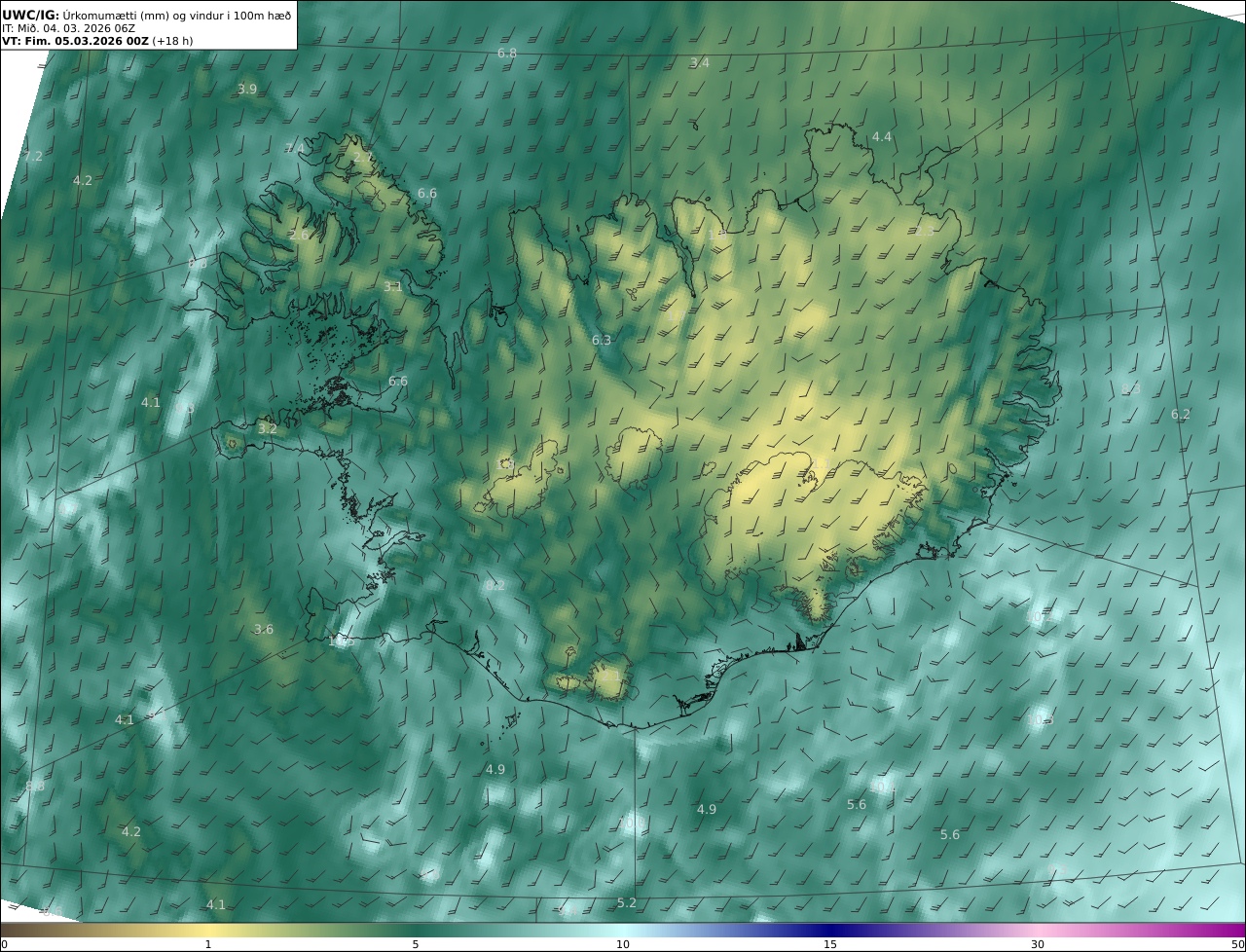
Task: Click the 3.4 value label
Action: pyautogui.click(x=700, y=62)
